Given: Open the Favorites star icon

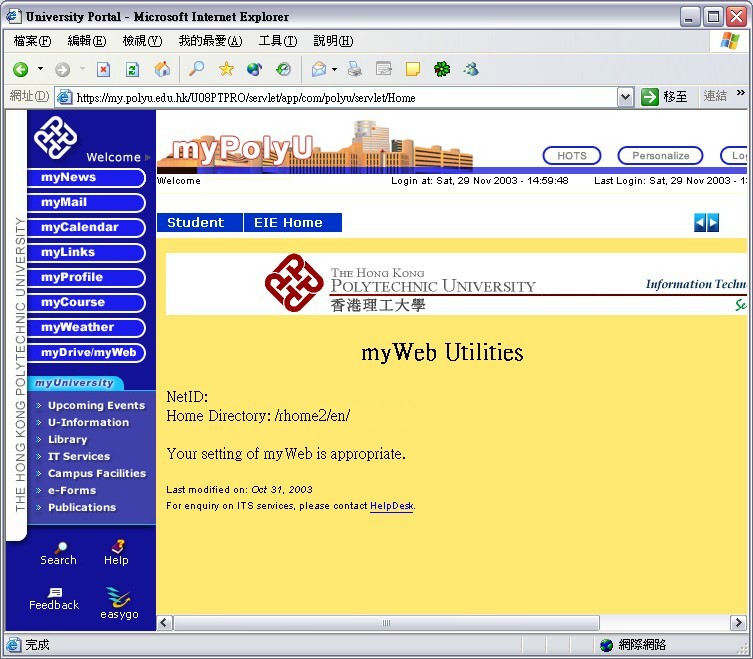Looking at the screenshot, I should pos(226,70).
